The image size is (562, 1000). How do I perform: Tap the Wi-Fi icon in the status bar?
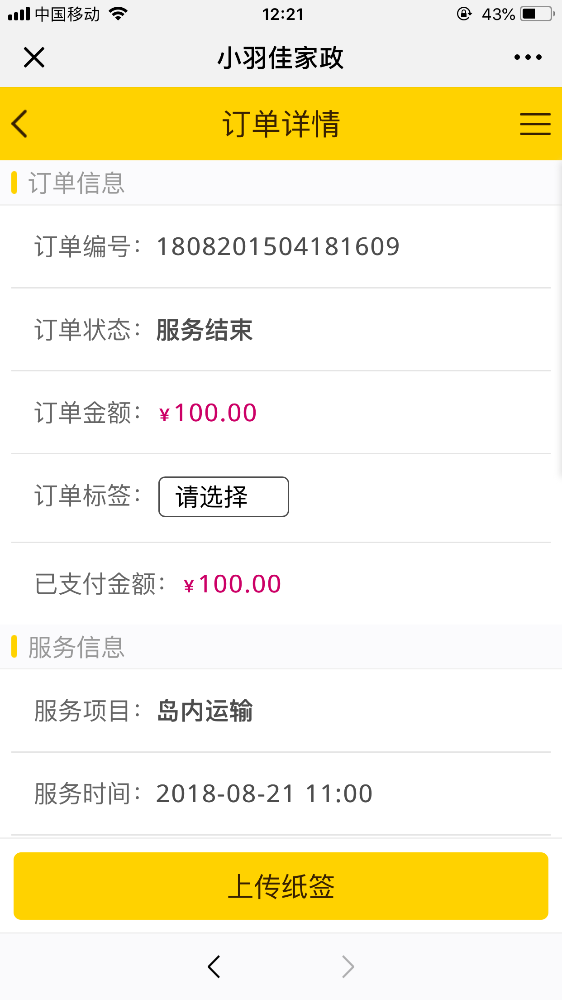click(118, 13)
